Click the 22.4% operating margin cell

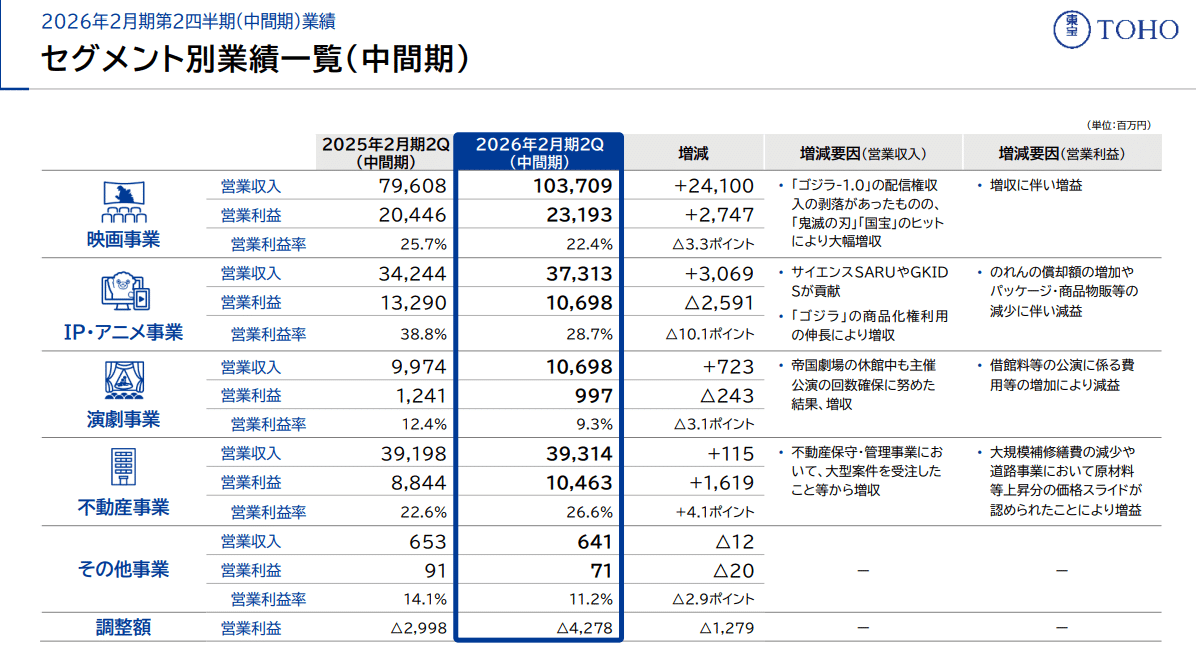coord(590,242)
